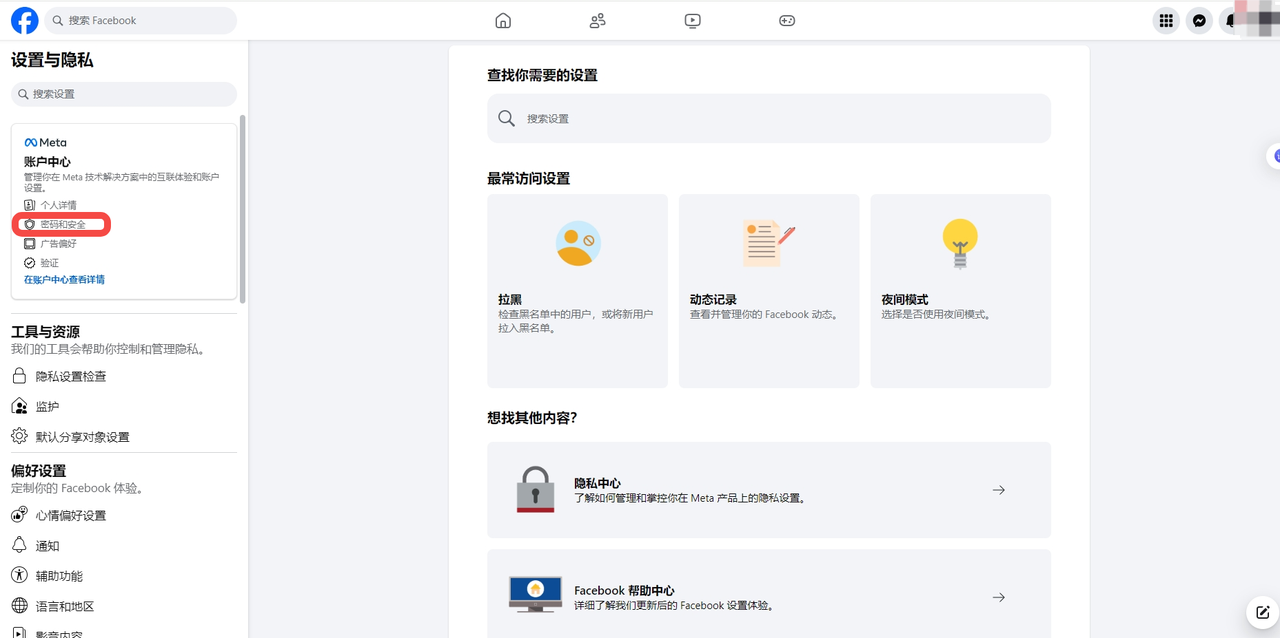The width and height of the screenshot is (1280, 638).
Task: Open Messenger chats icon
Action: 1199,20
